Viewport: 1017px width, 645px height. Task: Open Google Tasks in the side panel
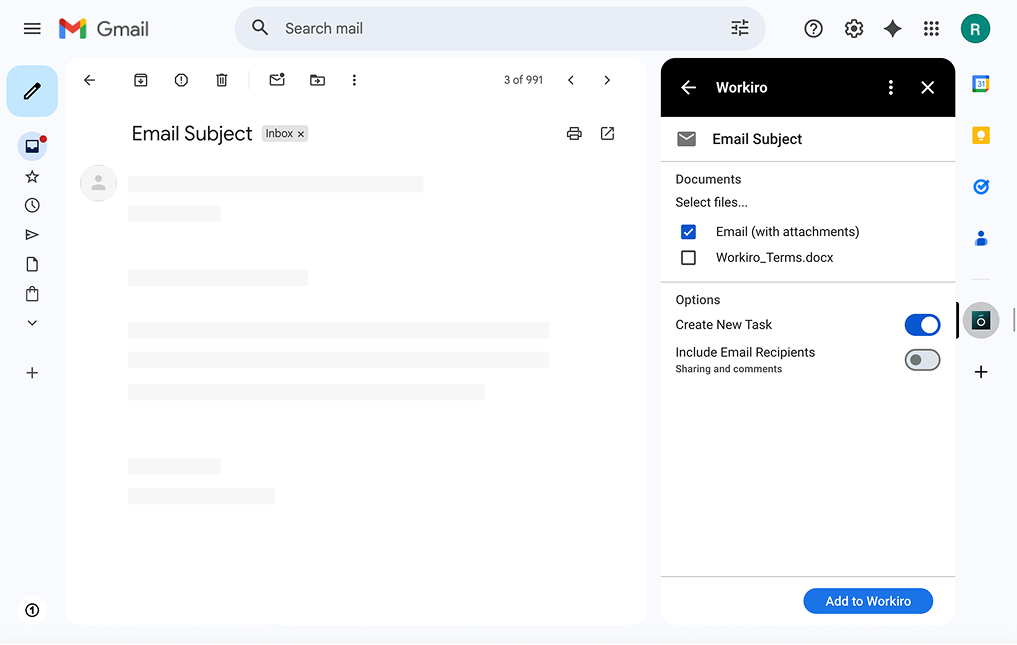click(x=981, y=186)
